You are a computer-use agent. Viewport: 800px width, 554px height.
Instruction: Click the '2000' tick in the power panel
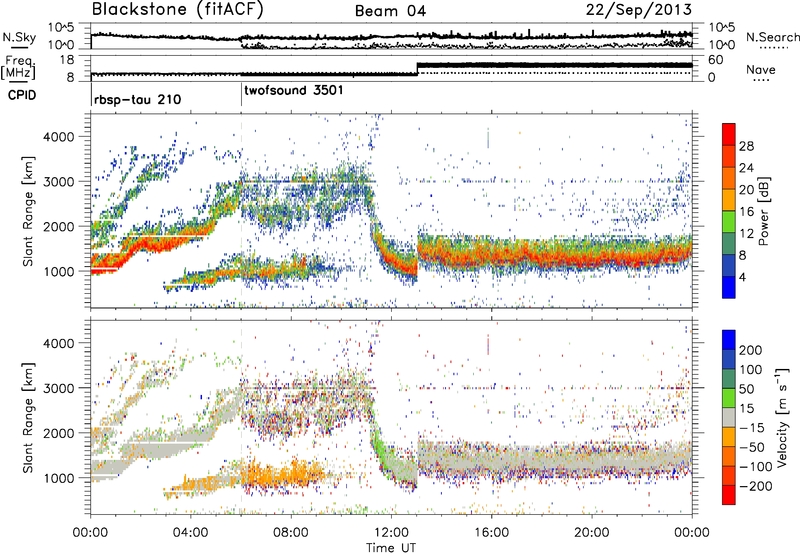58,226
